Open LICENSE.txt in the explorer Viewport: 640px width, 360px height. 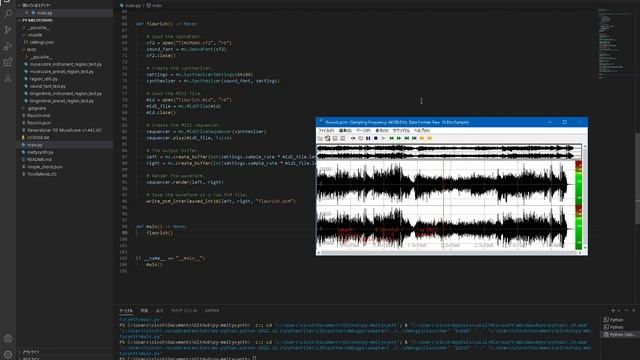tap(38, 138)
